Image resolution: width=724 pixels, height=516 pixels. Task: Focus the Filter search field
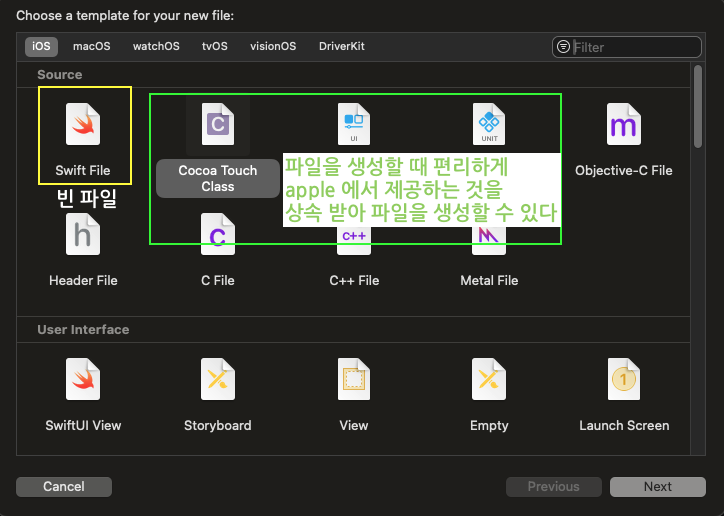(x=627, y=47)
